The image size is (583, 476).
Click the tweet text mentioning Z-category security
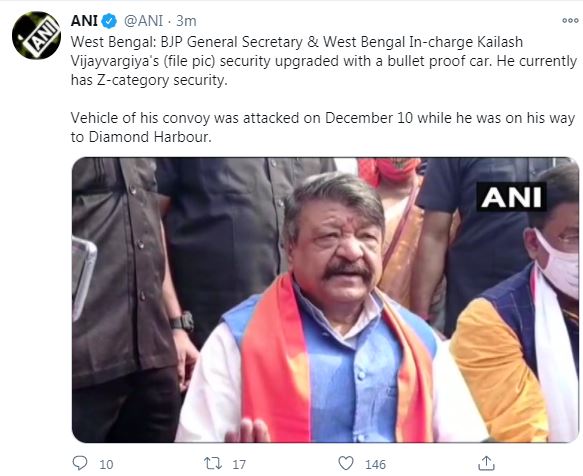[149, 80]
